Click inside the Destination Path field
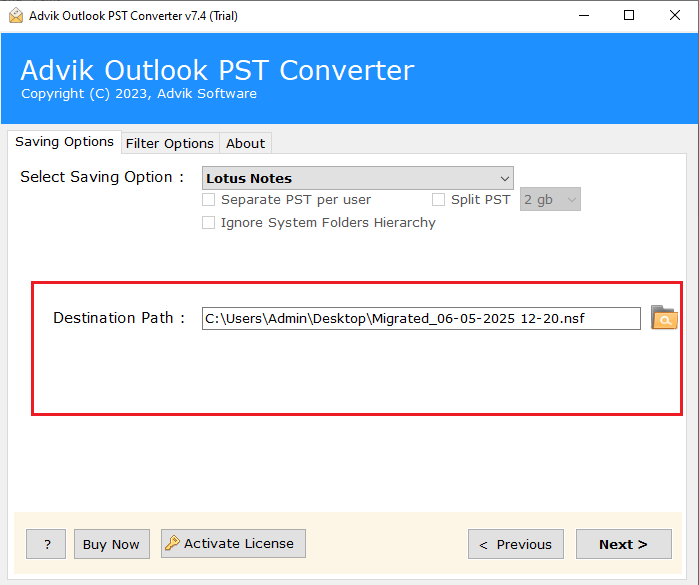The height and width of the screenshot is (585, 699). click(421, 318)
